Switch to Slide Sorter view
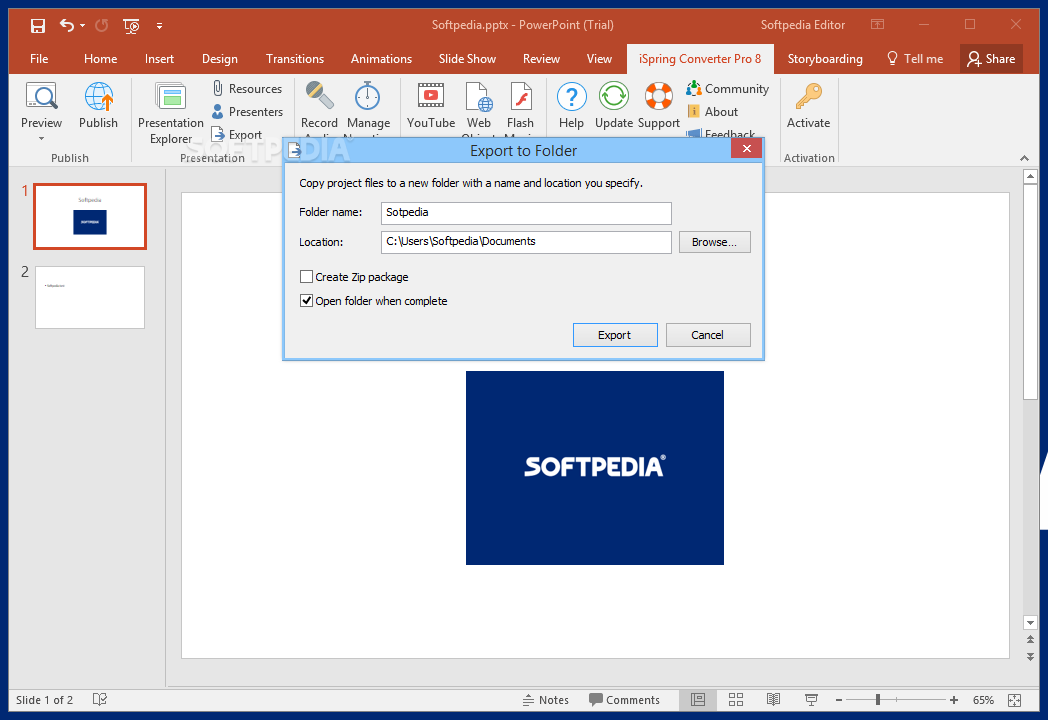 (736, 700)
